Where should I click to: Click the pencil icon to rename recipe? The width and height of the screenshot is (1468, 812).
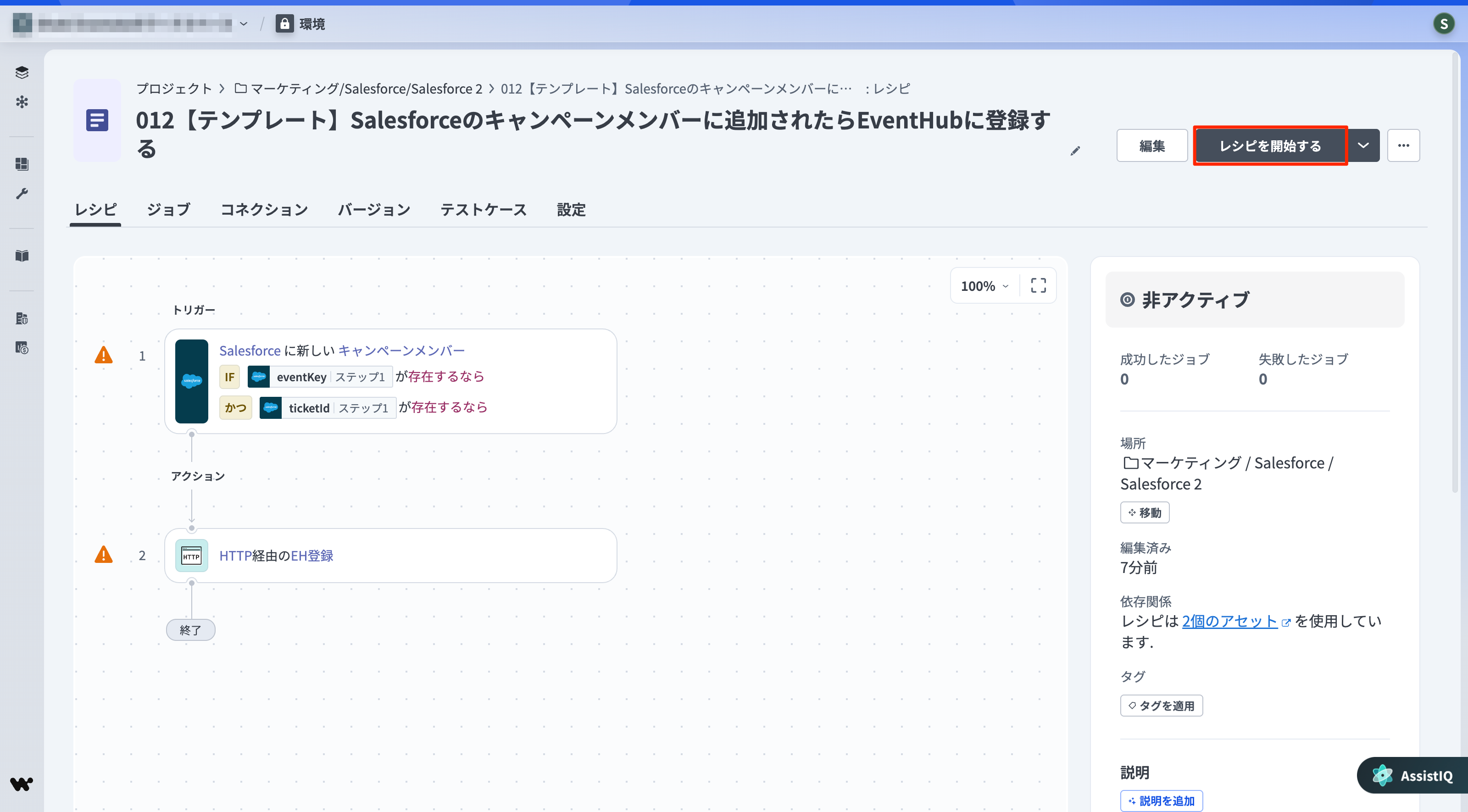point(1075,151)
